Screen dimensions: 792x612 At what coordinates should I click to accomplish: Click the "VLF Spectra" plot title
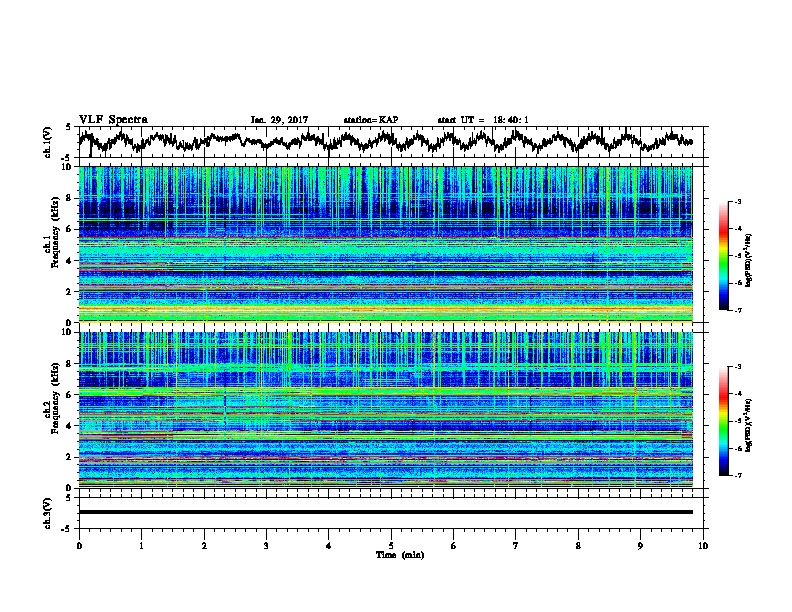(113, 120)
